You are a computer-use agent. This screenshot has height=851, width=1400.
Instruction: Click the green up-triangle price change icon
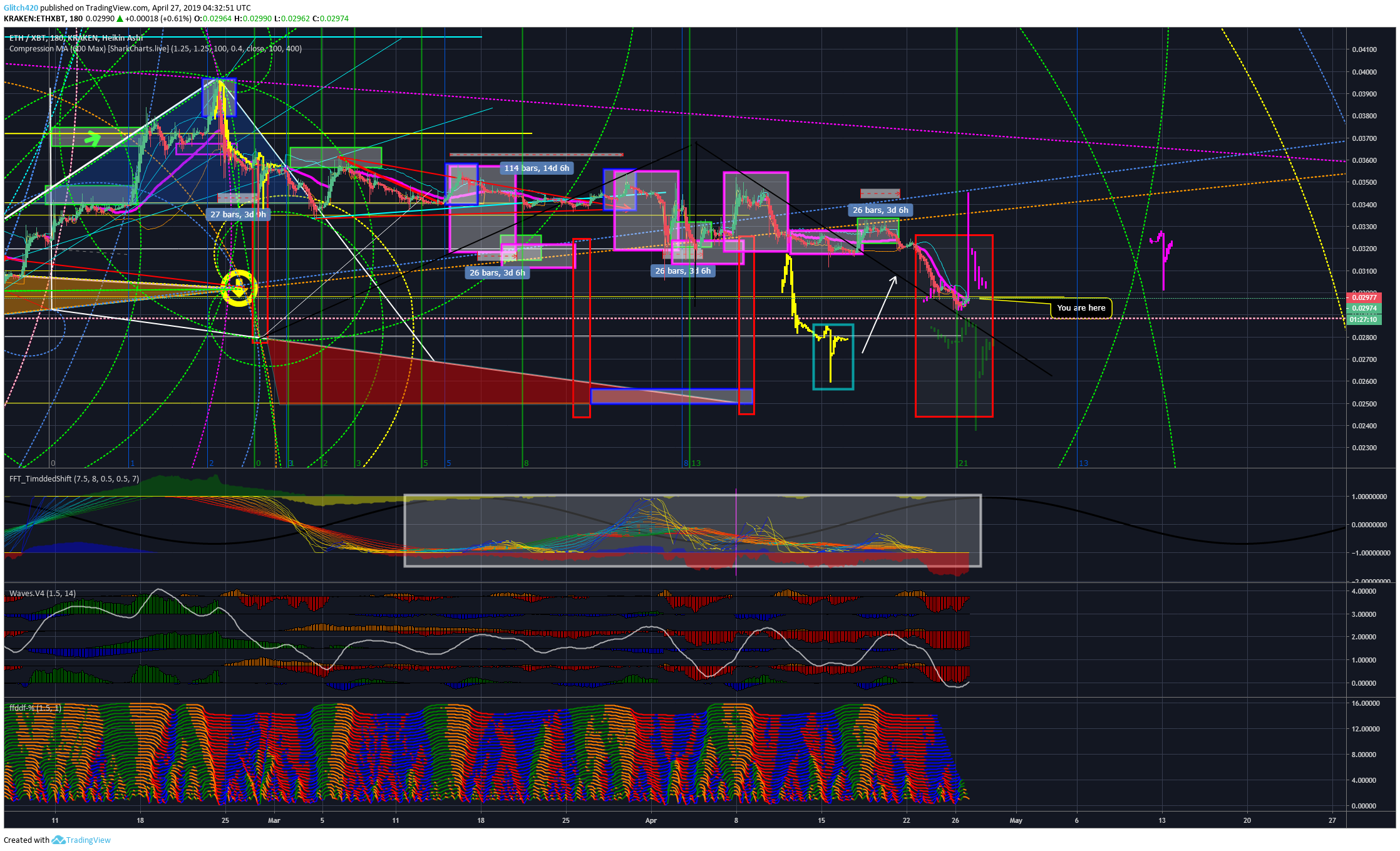pos(120,19)
